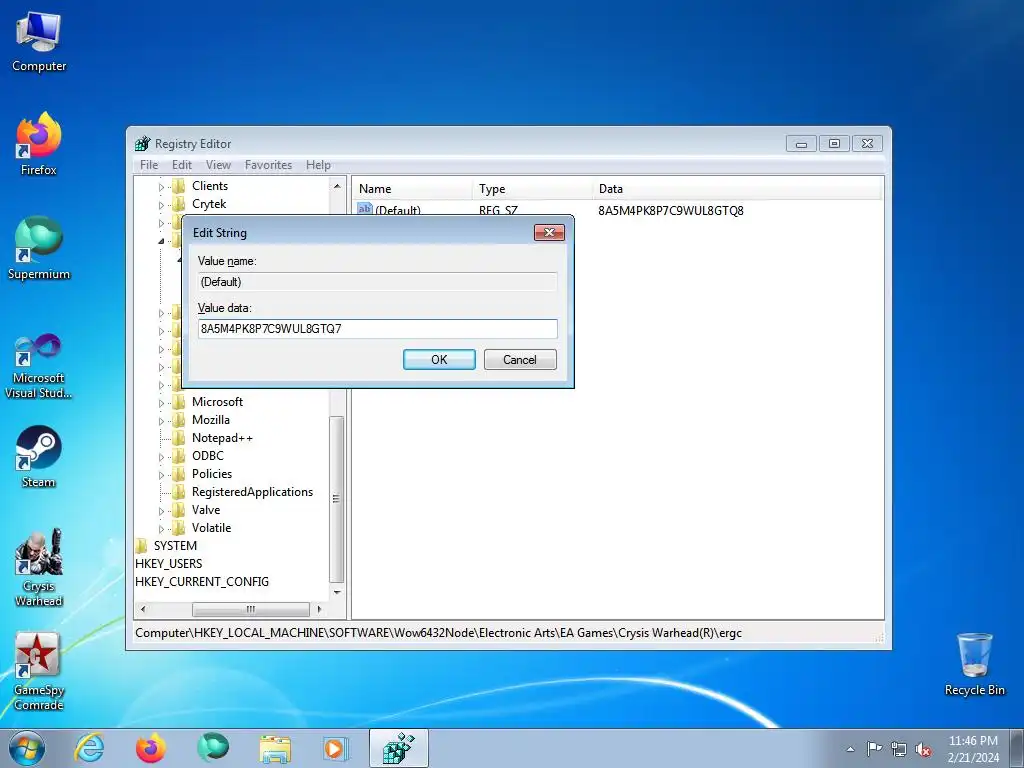Click the data value 8A5M4PK8P7C9WUL8GTQ8
1024x768 pixels.
[671, 210]
